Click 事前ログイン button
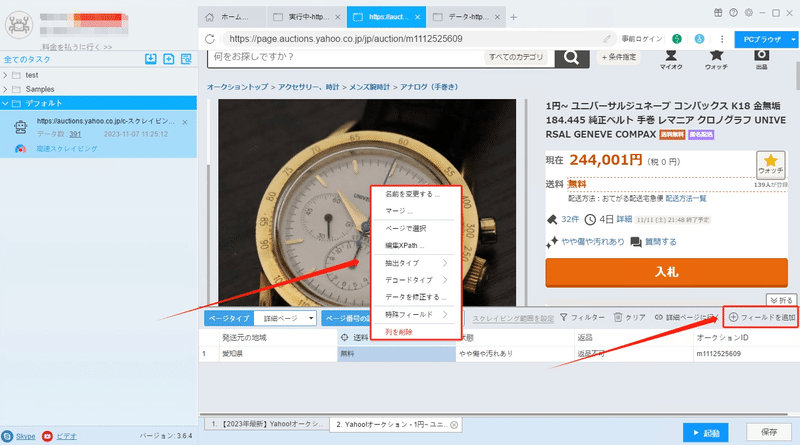The width and height of the screenshot is (800, 445). click(x=642, y=39)
